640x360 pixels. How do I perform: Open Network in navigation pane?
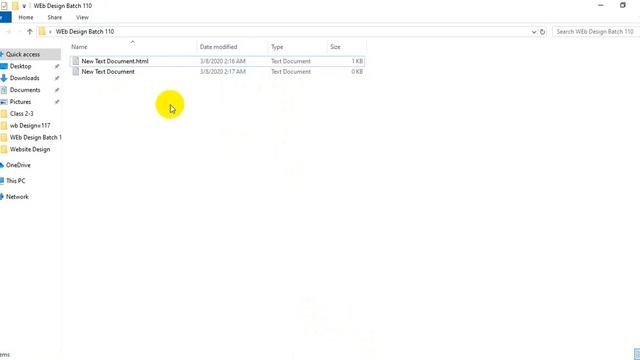[17, 197]
